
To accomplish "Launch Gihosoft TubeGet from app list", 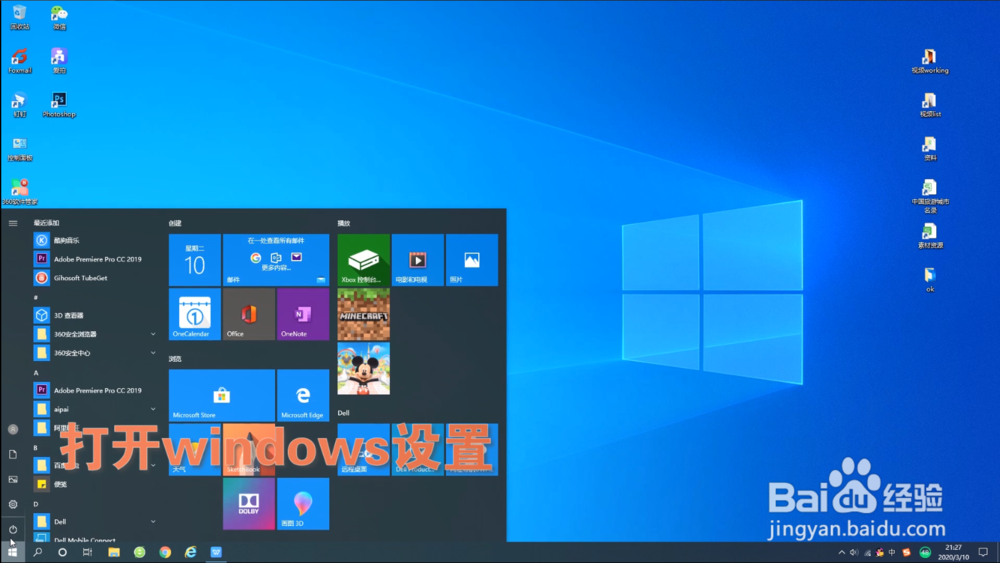I will 94,278.
